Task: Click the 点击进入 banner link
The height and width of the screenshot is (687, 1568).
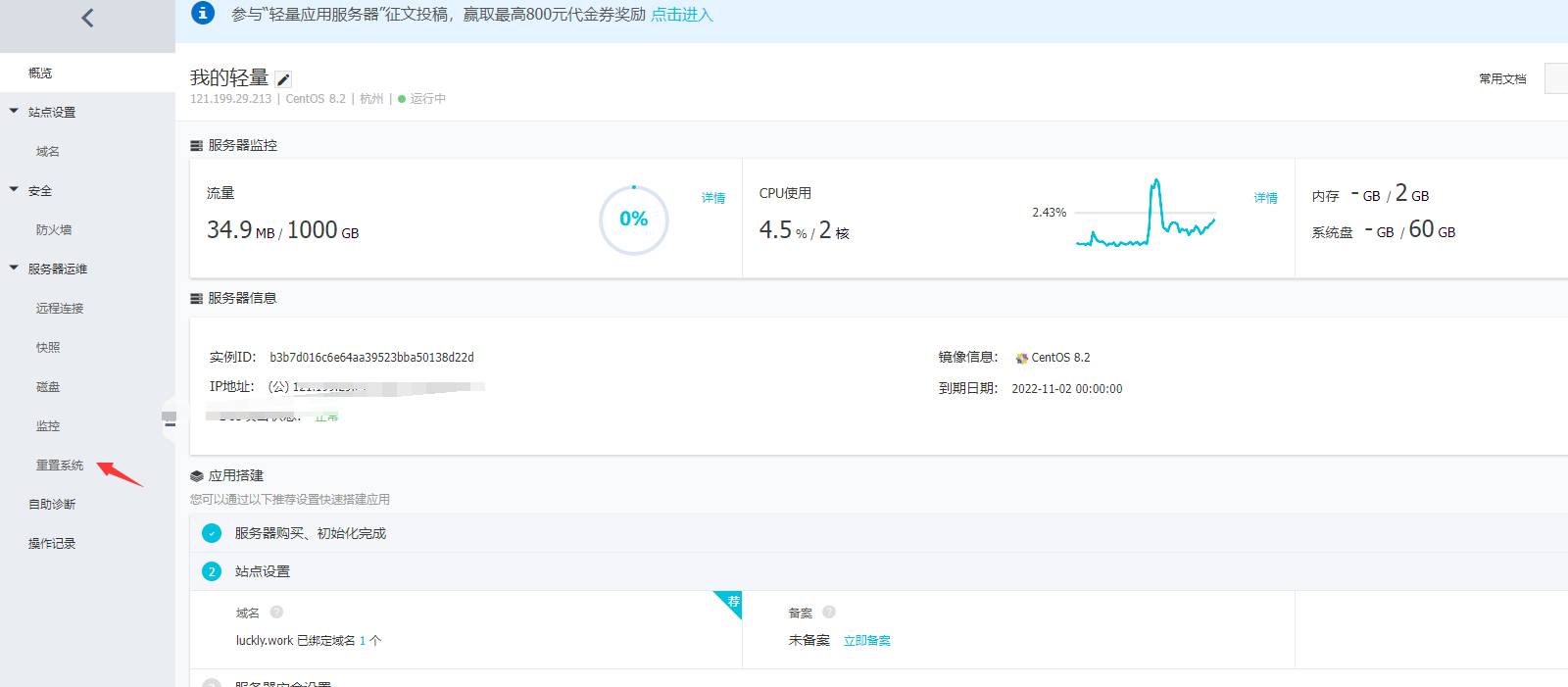Action: [682, 15]
